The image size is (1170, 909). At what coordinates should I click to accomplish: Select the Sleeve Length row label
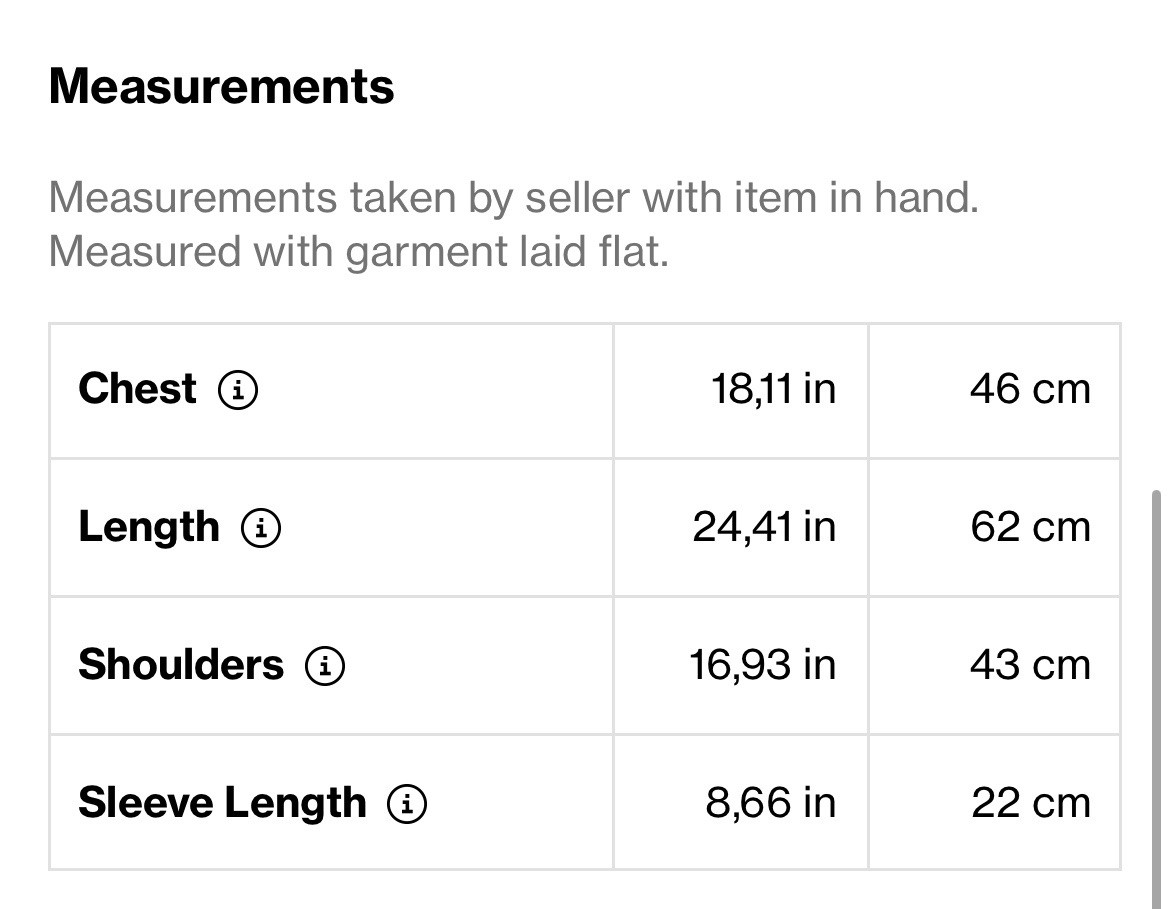click(x=222, y=803)
